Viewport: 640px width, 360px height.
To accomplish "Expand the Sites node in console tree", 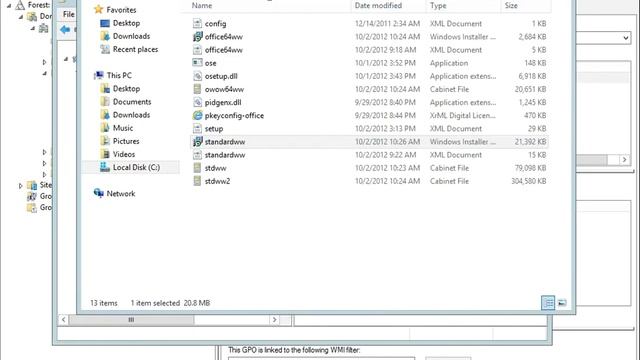I will (x=20, y=186).
